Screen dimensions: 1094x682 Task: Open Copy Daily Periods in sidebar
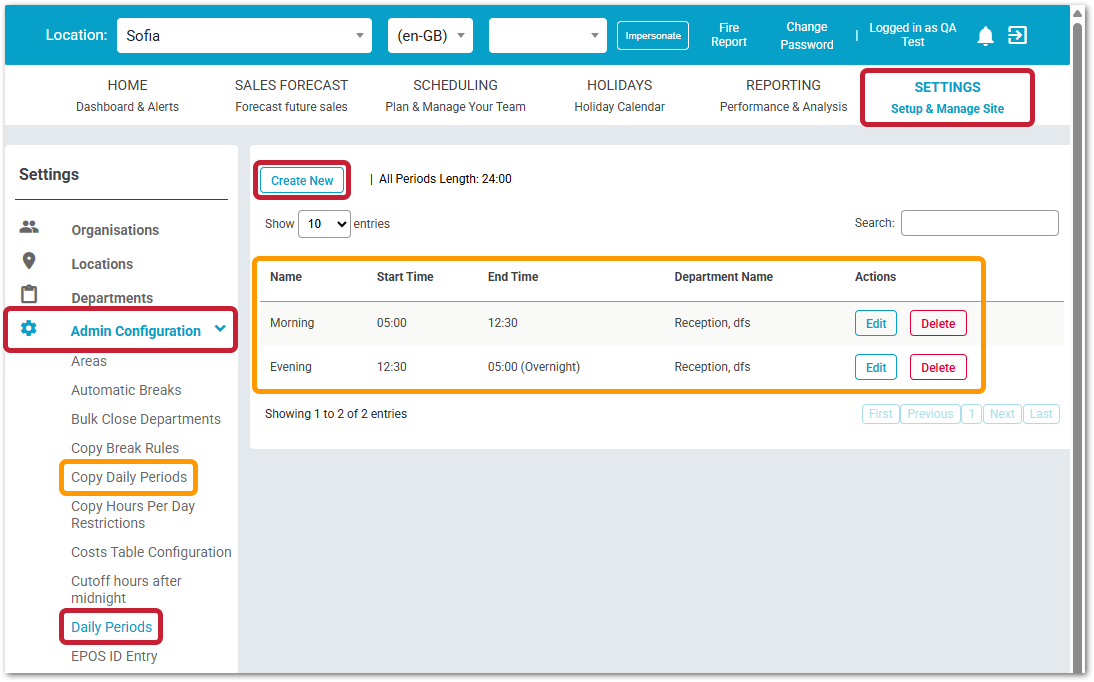tap(129, 477)
